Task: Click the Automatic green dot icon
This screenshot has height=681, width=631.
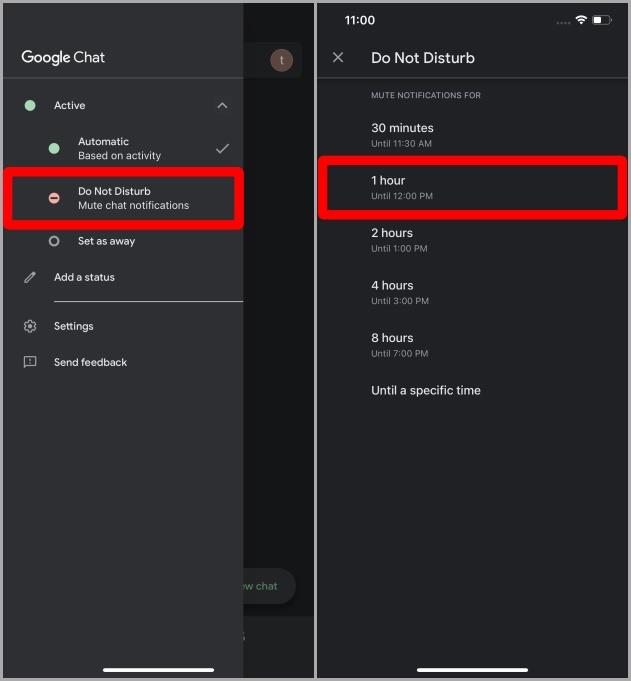Action: [x=54, y=149]
